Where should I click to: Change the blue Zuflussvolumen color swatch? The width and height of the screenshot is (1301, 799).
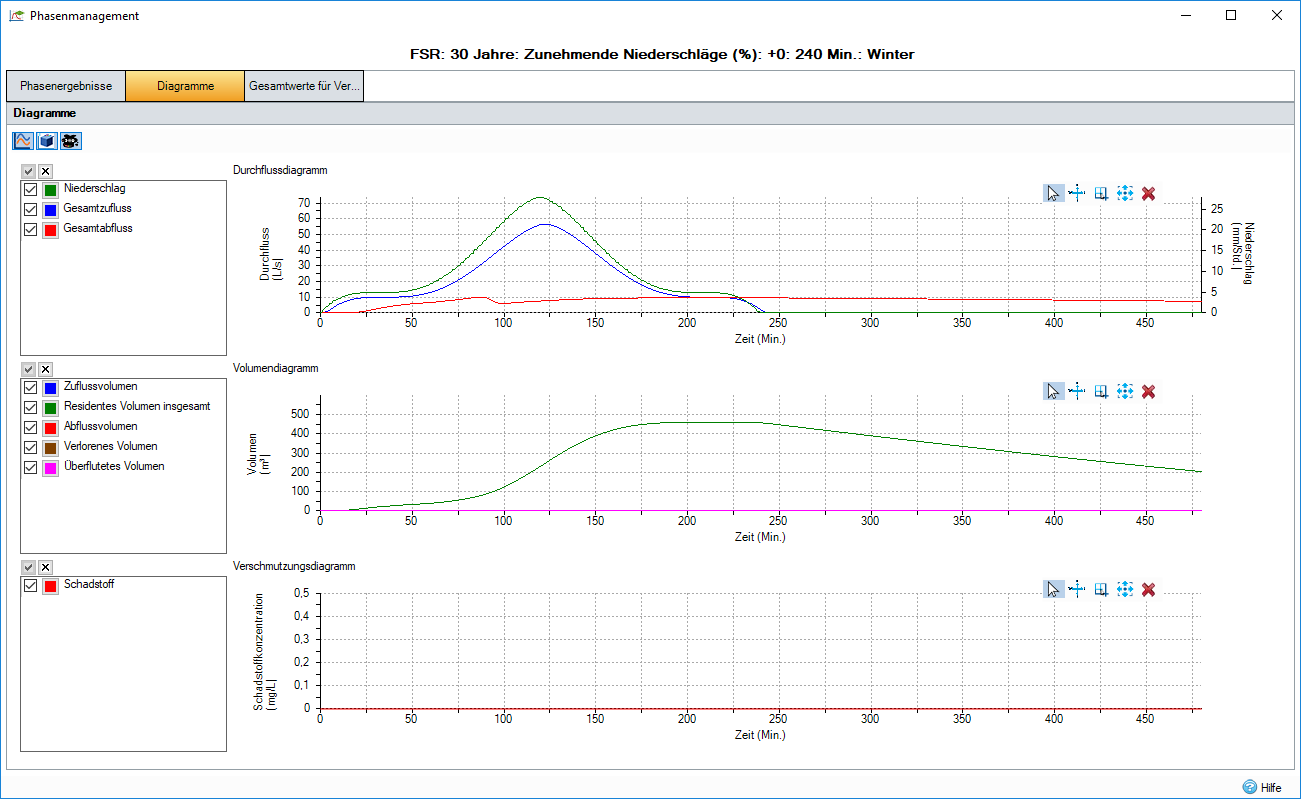tap(50, 387)
